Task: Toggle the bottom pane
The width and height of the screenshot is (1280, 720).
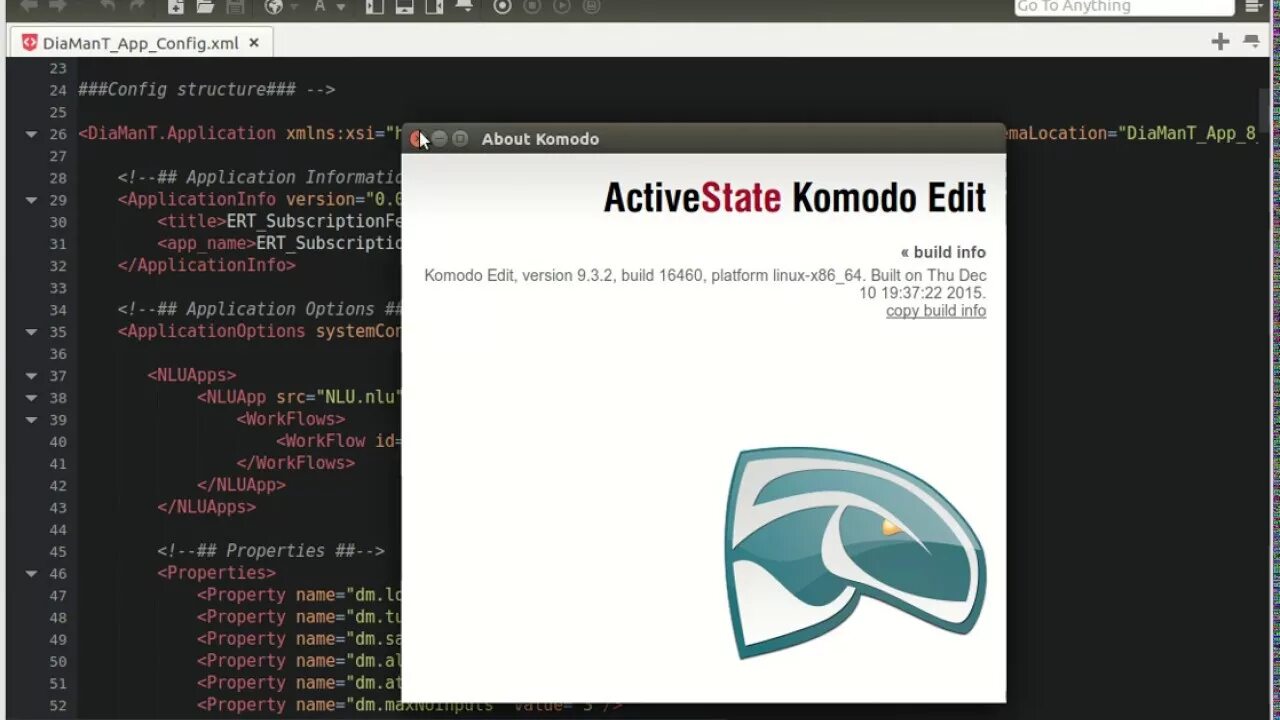Action: 404,6
